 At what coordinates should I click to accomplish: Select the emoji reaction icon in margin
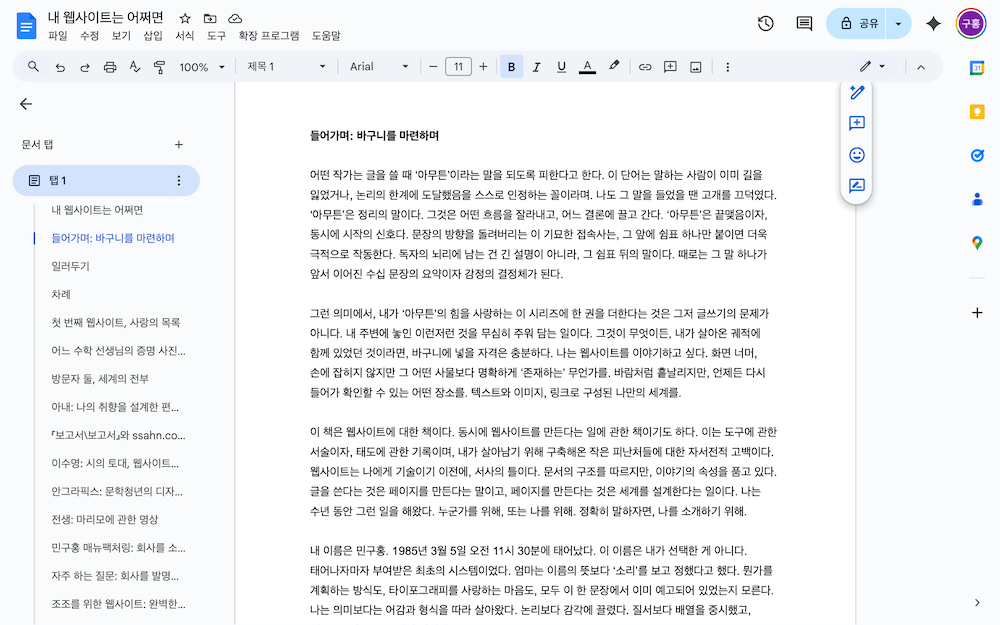pyautogui.click(x=855, y=155)
